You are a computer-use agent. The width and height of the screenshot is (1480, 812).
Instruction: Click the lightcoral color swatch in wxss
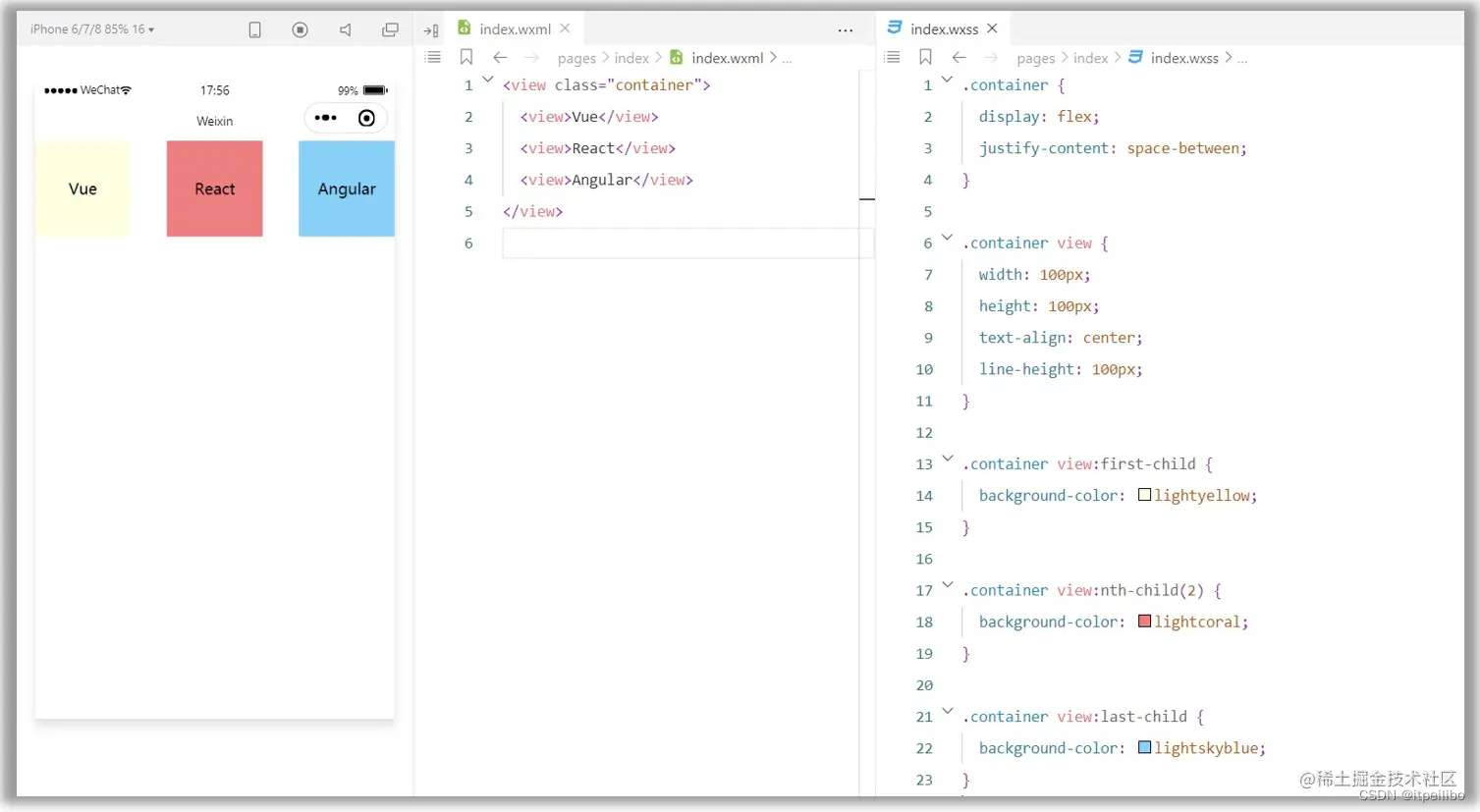(1144, 622)
